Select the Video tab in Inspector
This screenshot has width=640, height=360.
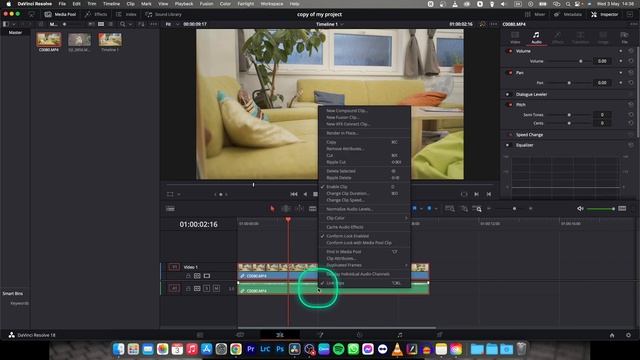point(515,38)
